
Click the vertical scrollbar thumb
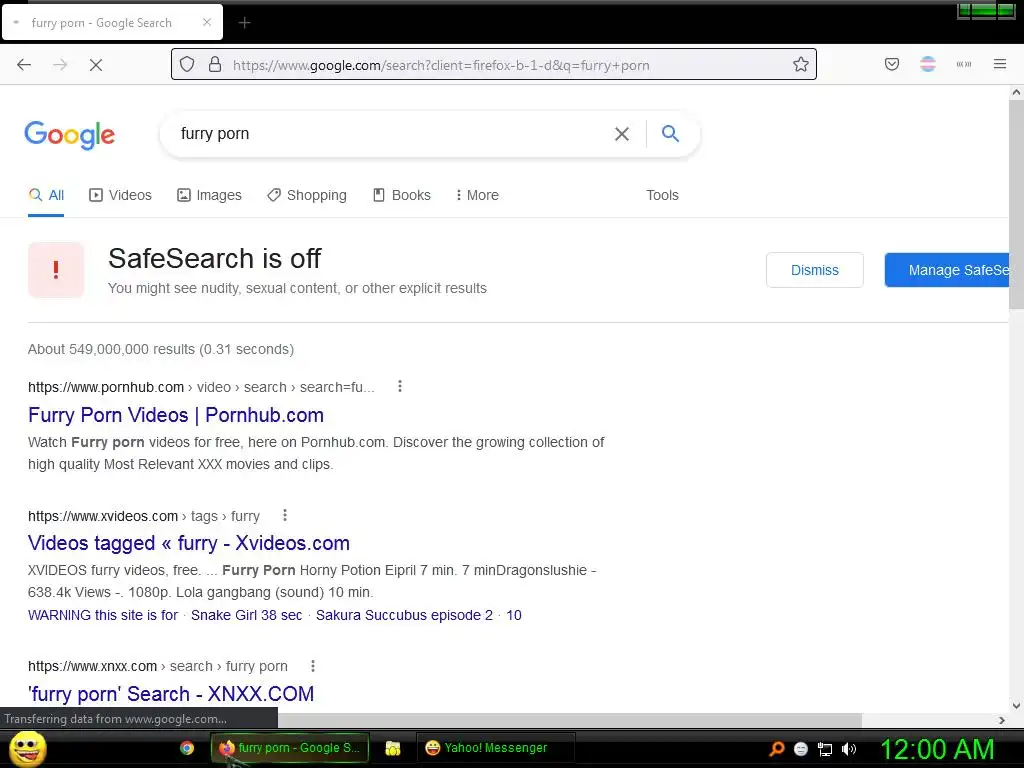1016,206
